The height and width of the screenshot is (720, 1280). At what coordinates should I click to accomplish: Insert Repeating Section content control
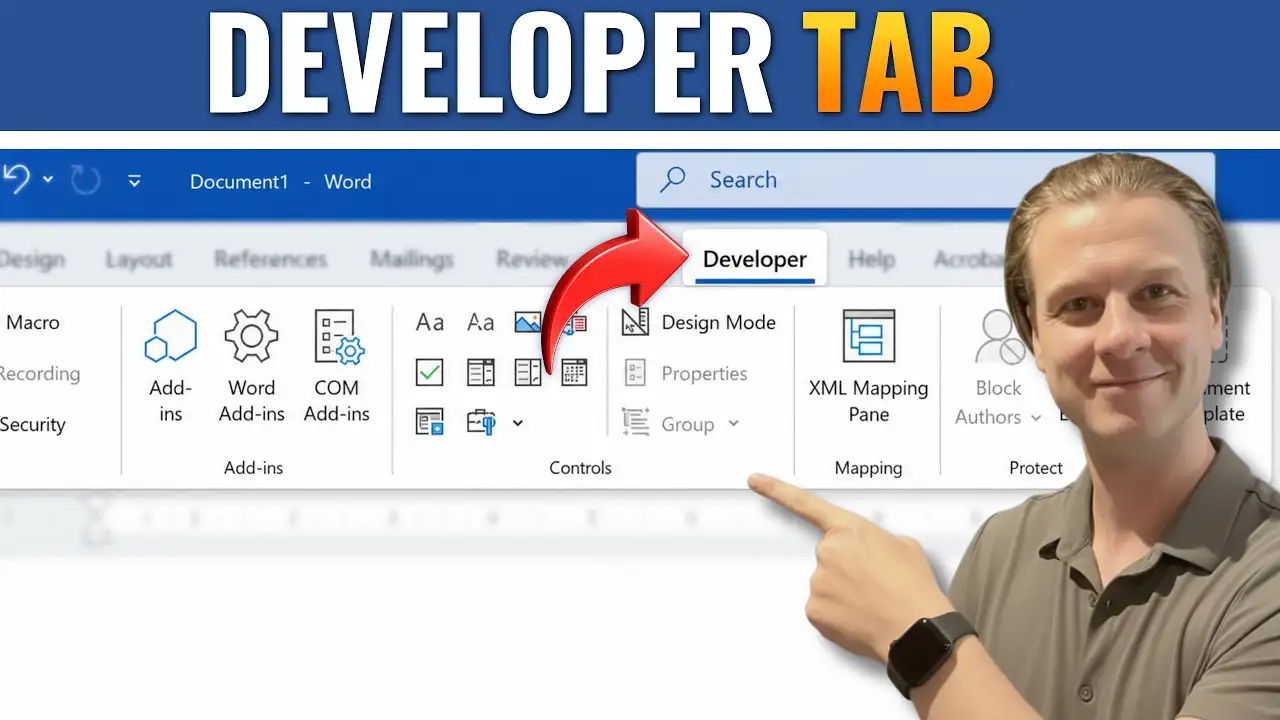(x=430, y=423)
